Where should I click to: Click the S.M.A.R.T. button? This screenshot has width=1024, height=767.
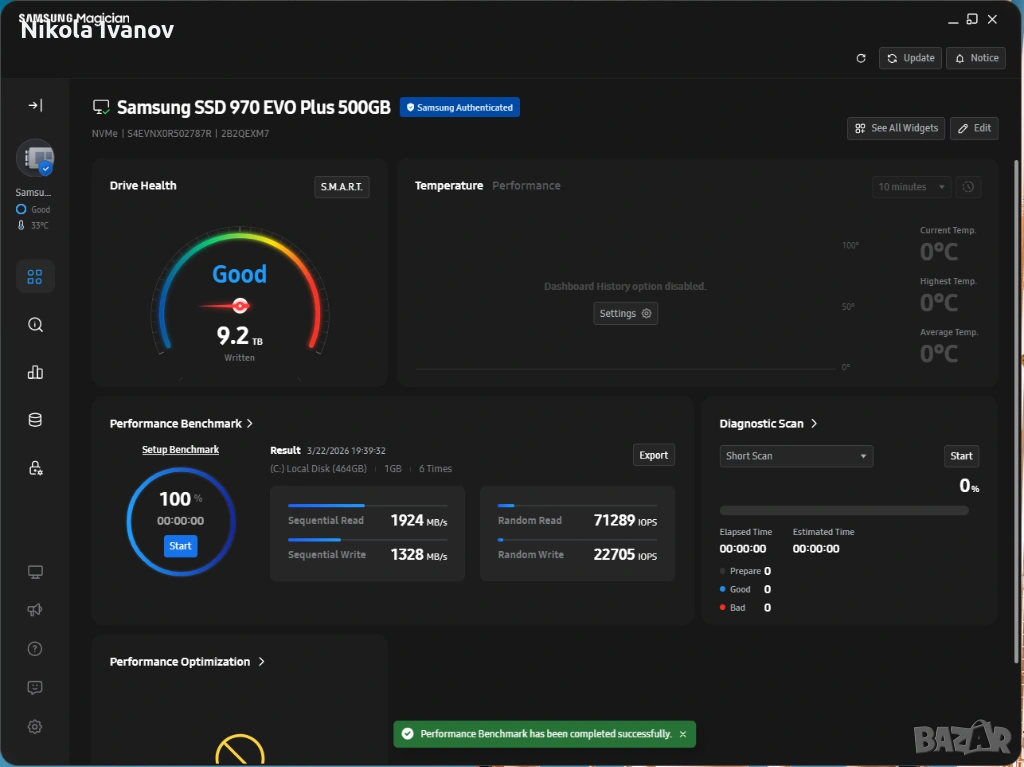[341, 187]
